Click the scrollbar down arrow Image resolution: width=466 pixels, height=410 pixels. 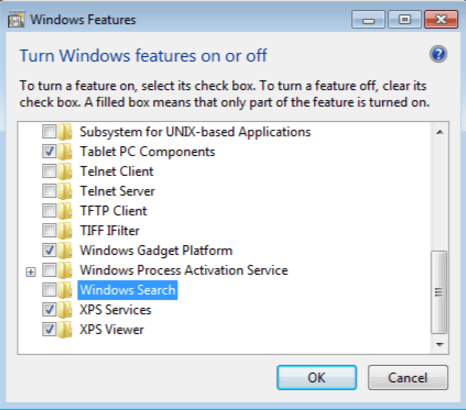[x=440, y=344]
